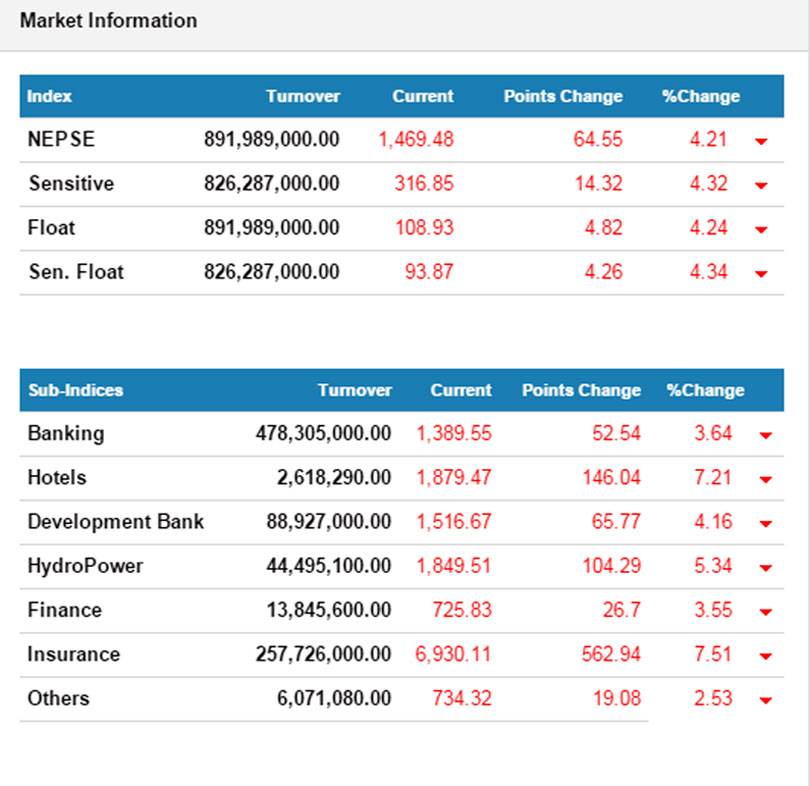Select the Insurance sub-index name

(74, 654)
